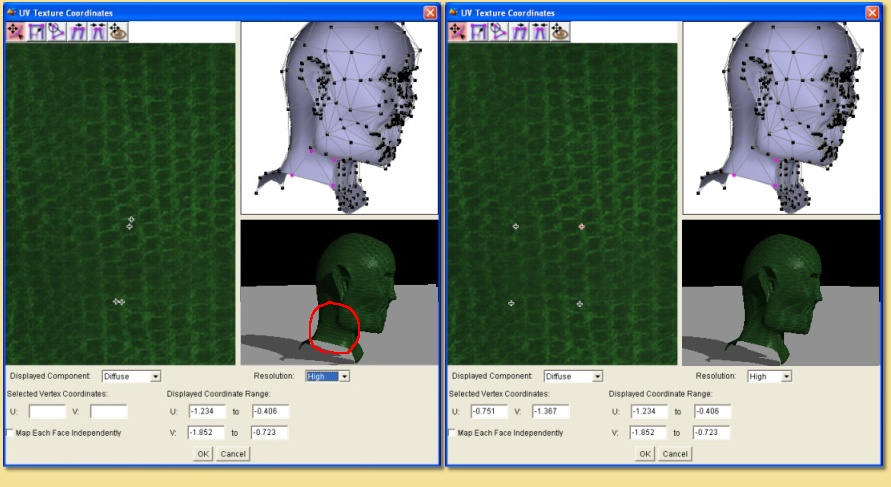Viewport: 891px width, 487px height.
Task: Close the right UV Texture Coordinates window
Action: tap(874, 12)
